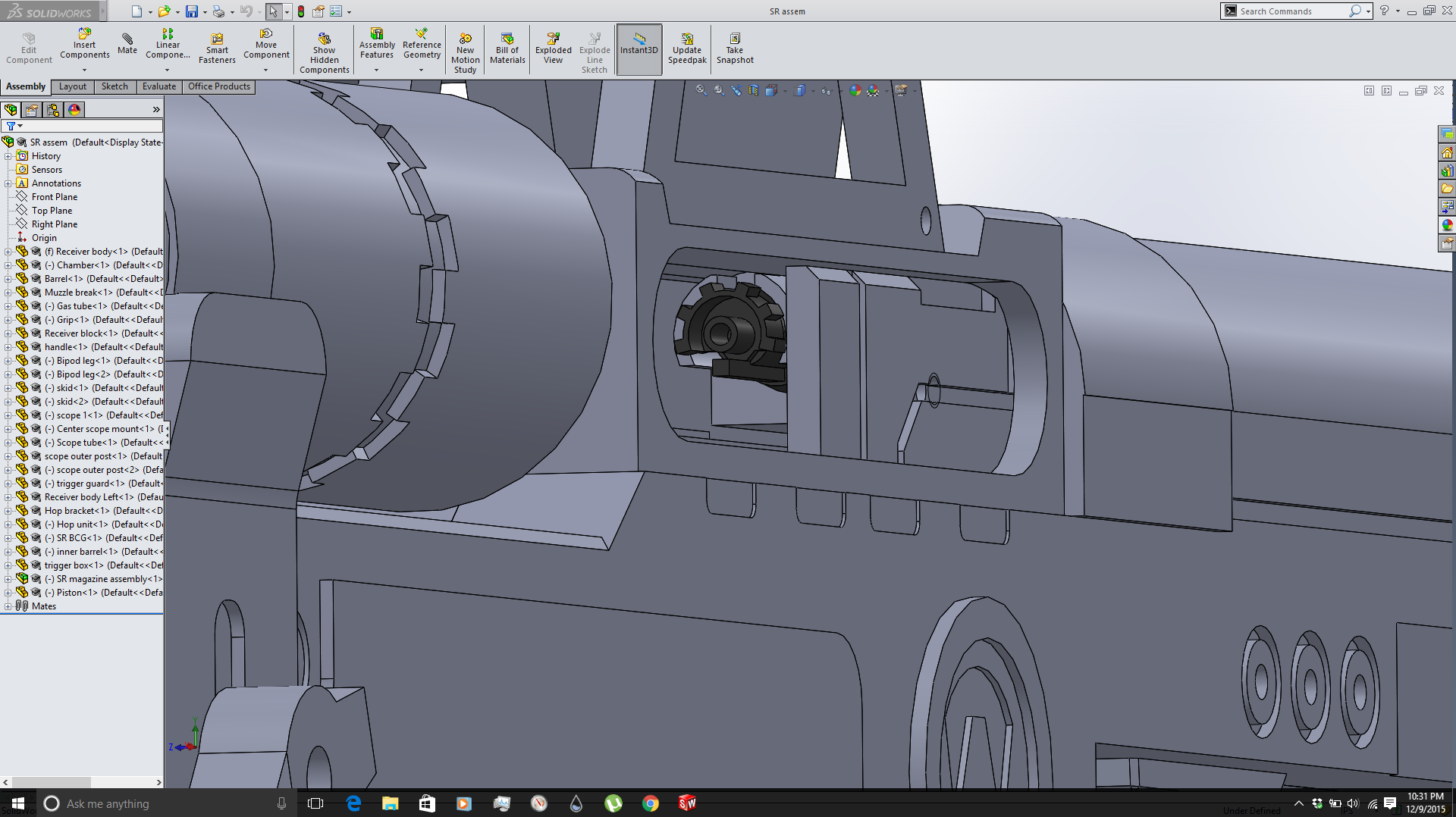Select Top Plane in feature tree

pyautogui.click(x=52, y=211)
